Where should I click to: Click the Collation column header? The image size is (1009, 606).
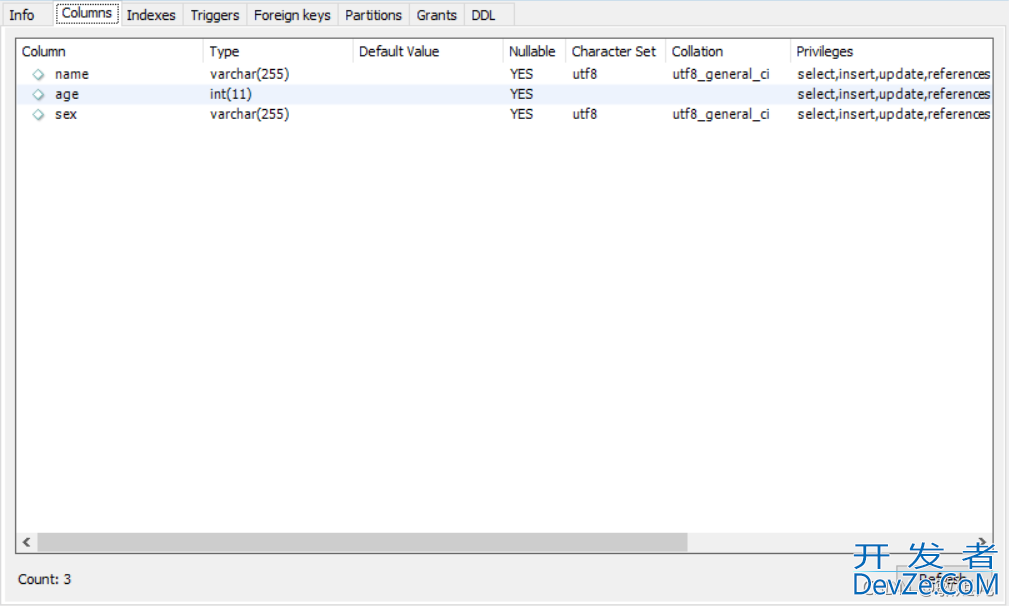tap(728, 51)
